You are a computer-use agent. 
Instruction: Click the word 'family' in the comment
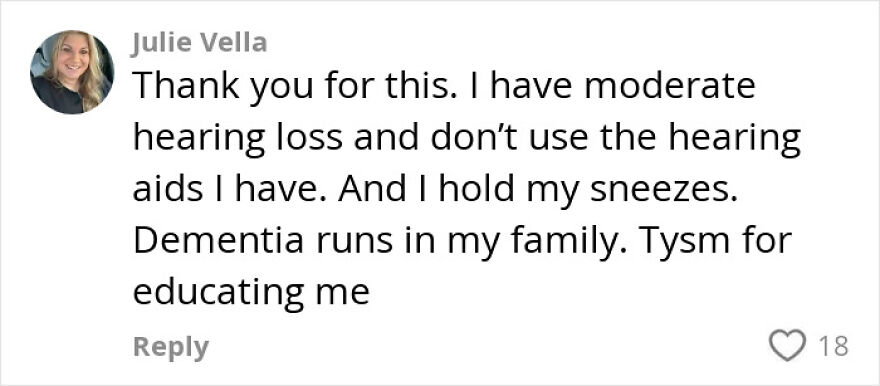[564, 243]
